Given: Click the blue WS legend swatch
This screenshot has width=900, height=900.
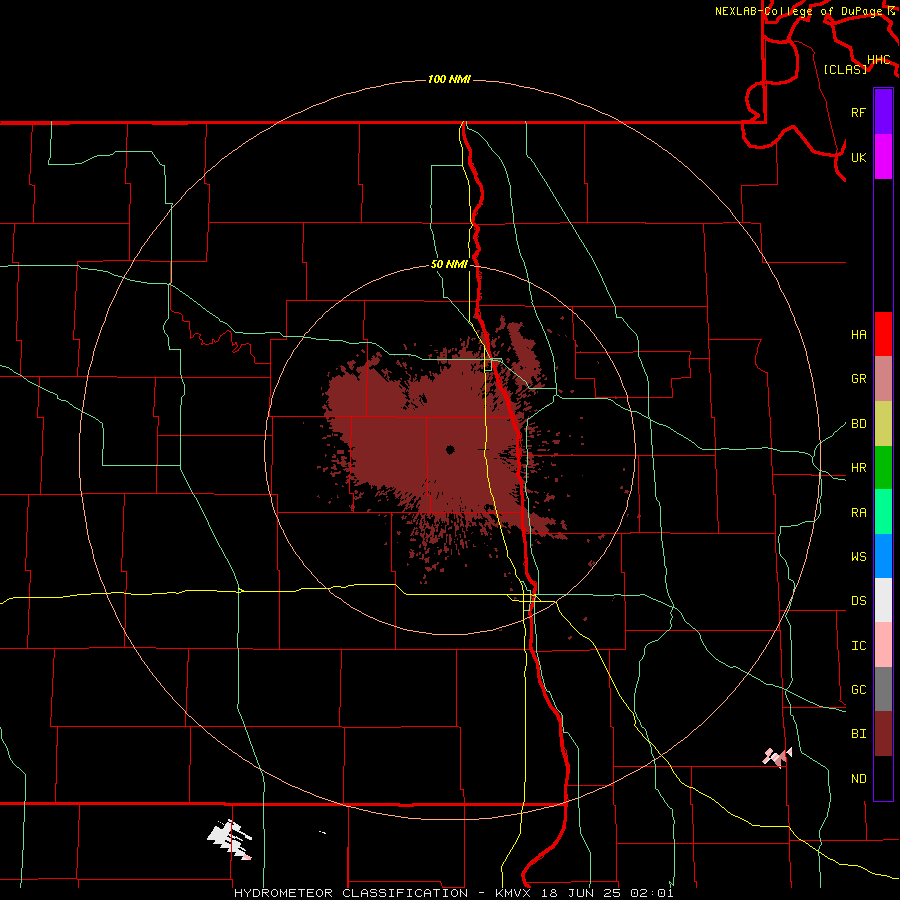Looking at the screenshot, I should (883, 556).
